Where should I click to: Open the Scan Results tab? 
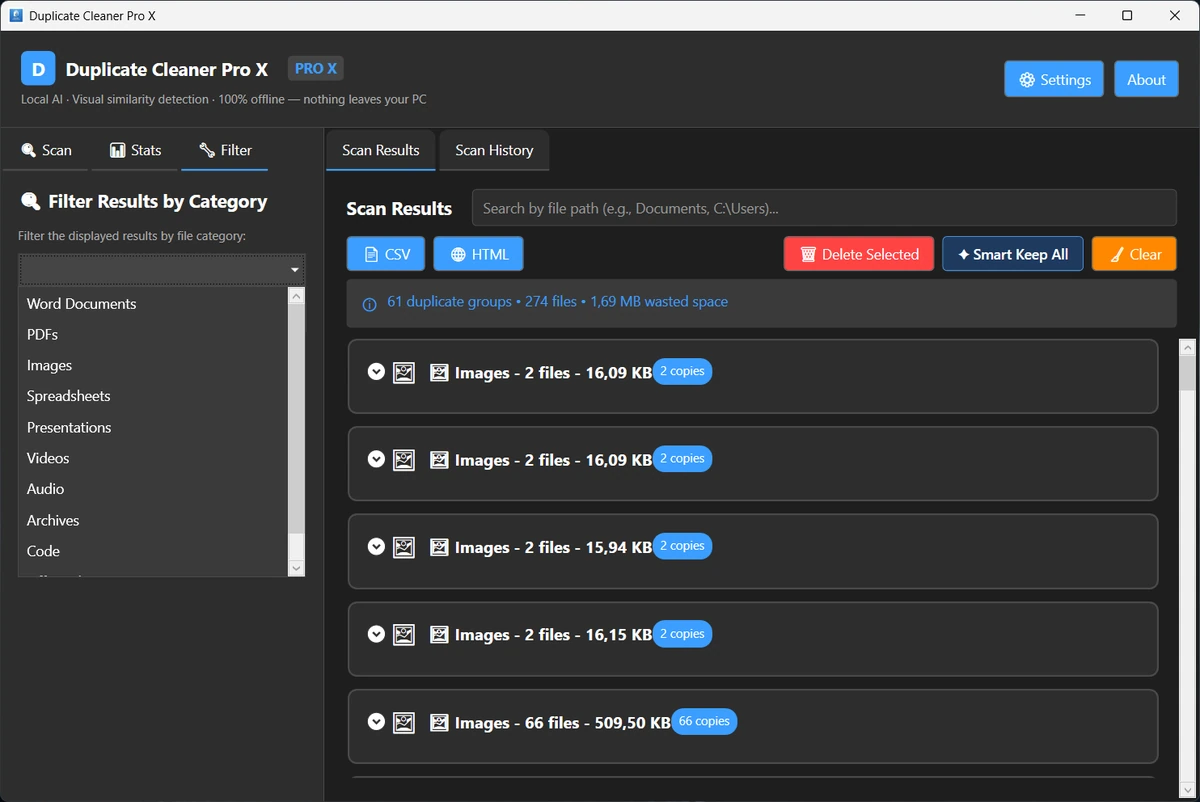pyautogui.click(x=381, y=150)
